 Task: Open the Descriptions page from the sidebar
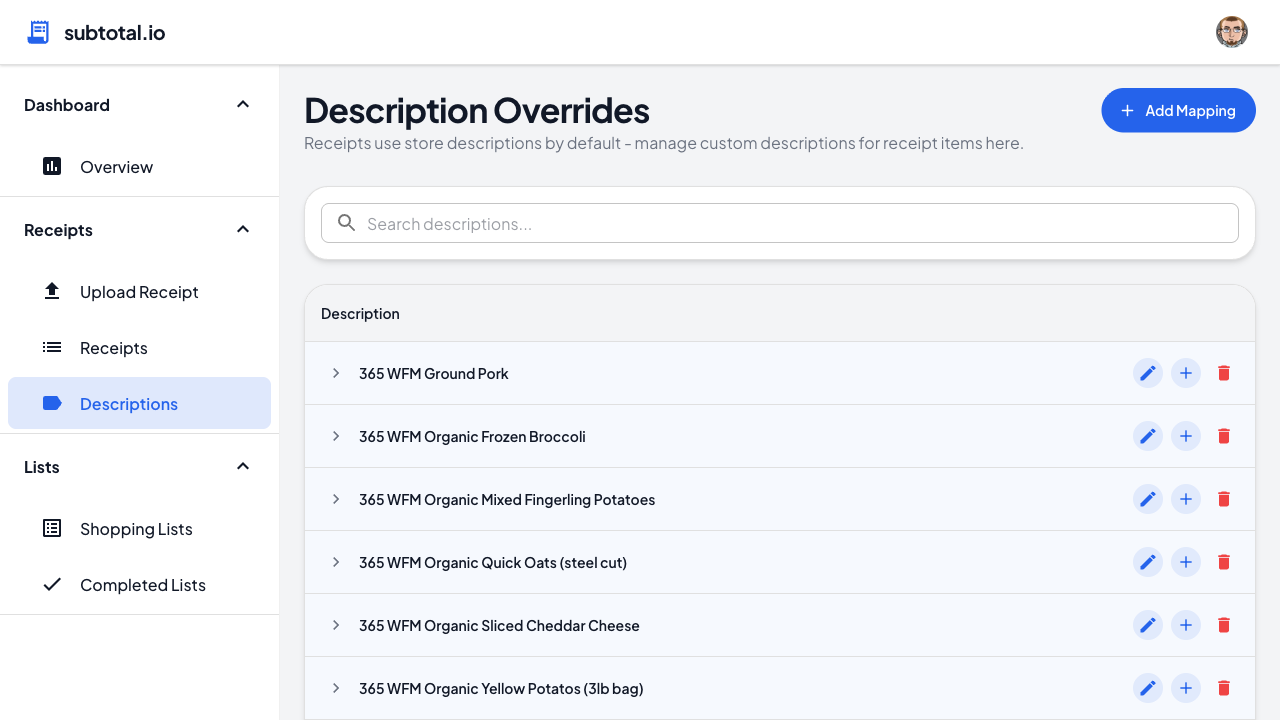coord(128,403)
